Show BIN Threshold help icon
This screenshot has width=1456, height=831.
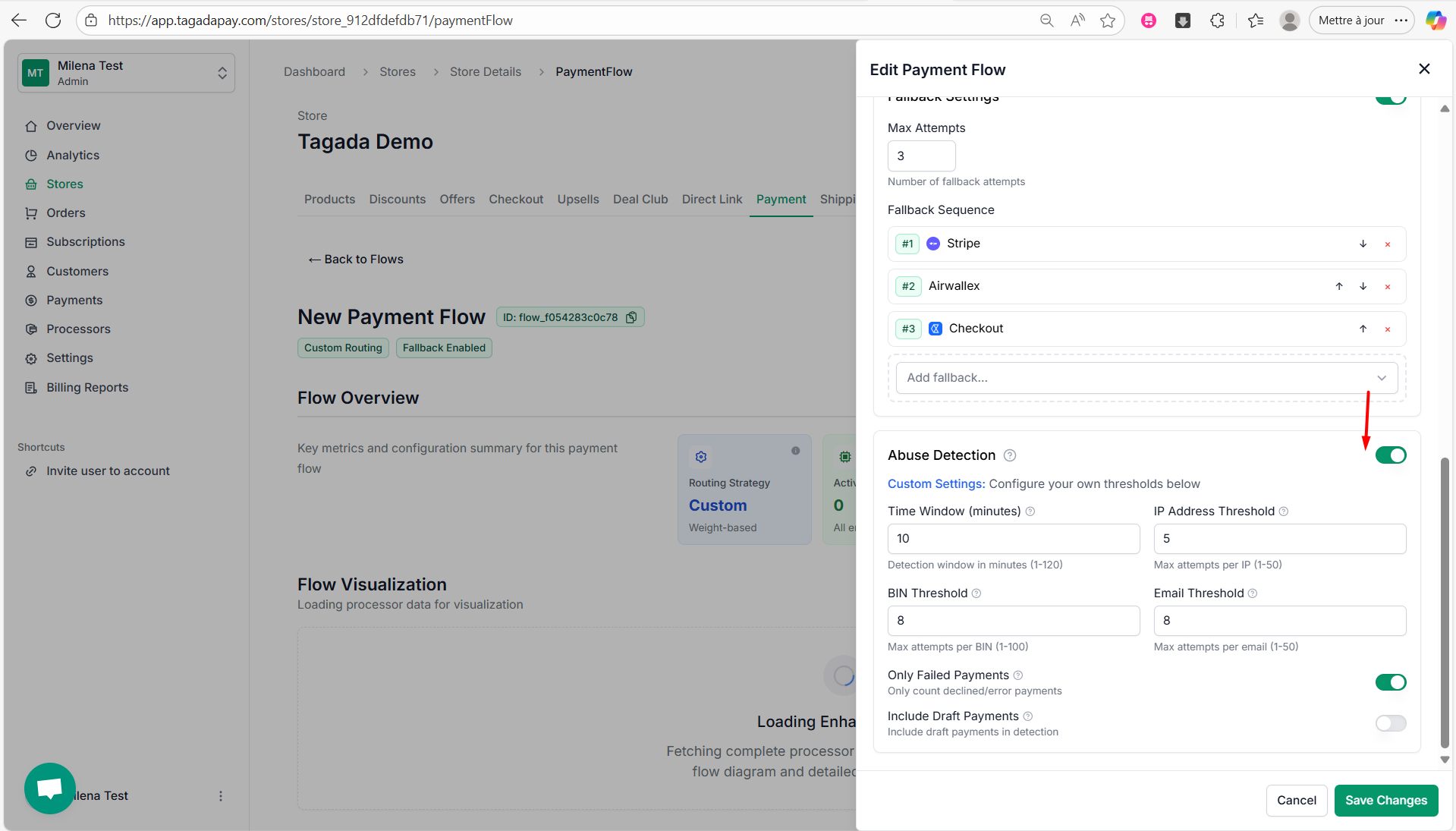pos(976,593)
